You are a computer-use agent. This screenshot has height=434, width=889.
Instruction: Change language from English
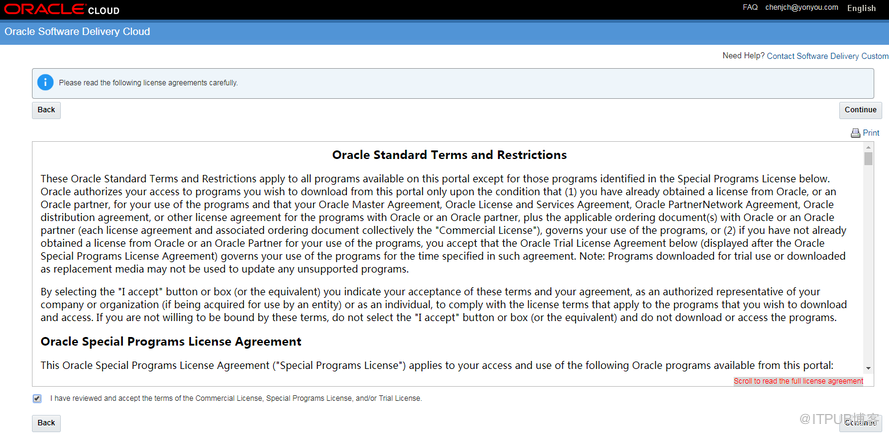click(861, 8)
